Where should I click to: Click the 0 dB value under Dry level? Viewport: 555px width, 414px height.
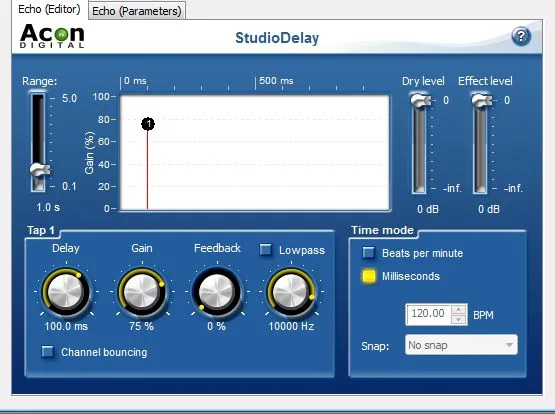(x=428, y=209)
